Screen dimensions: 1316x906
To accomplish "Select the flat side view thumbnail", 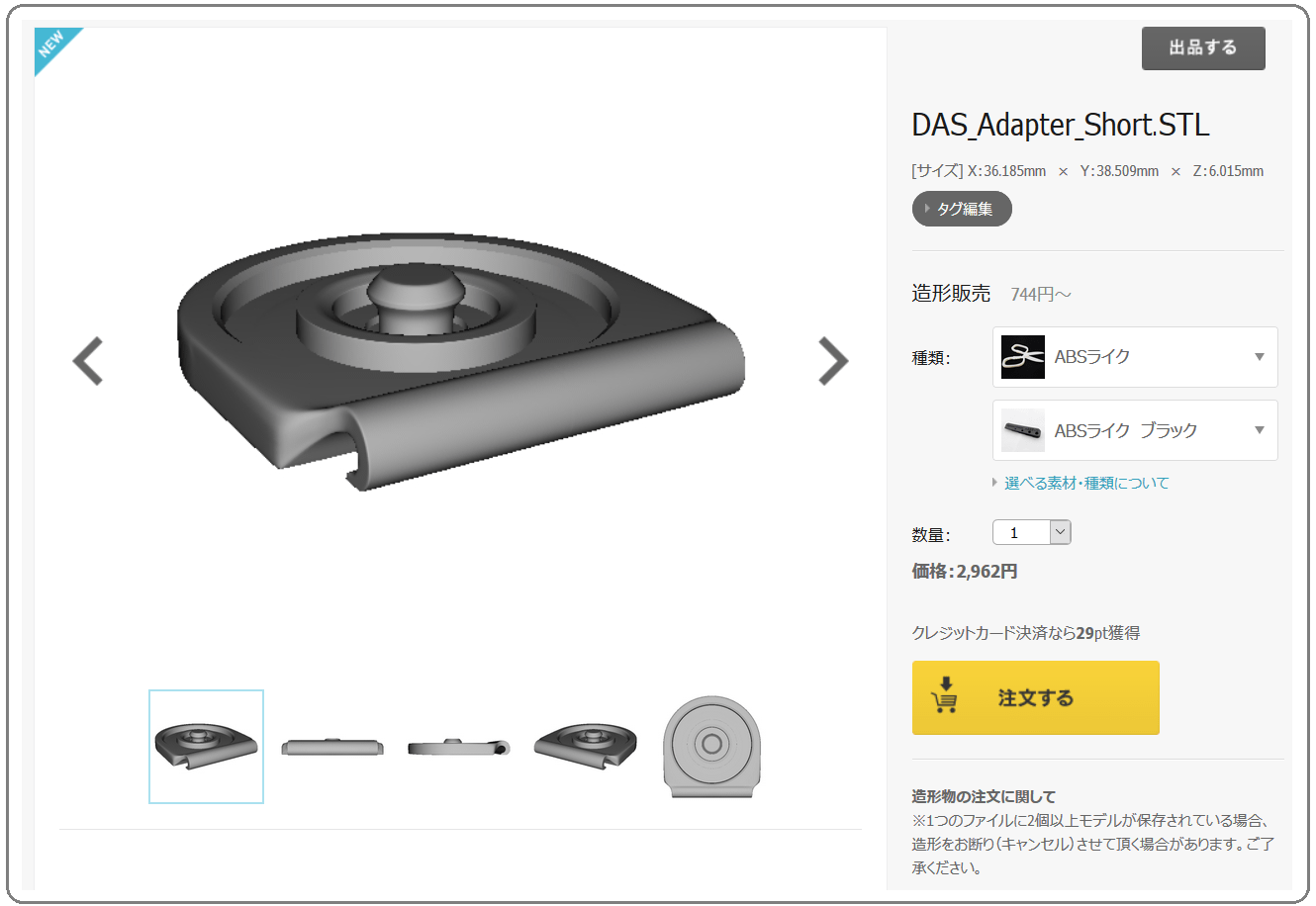I will click(332, 747).
